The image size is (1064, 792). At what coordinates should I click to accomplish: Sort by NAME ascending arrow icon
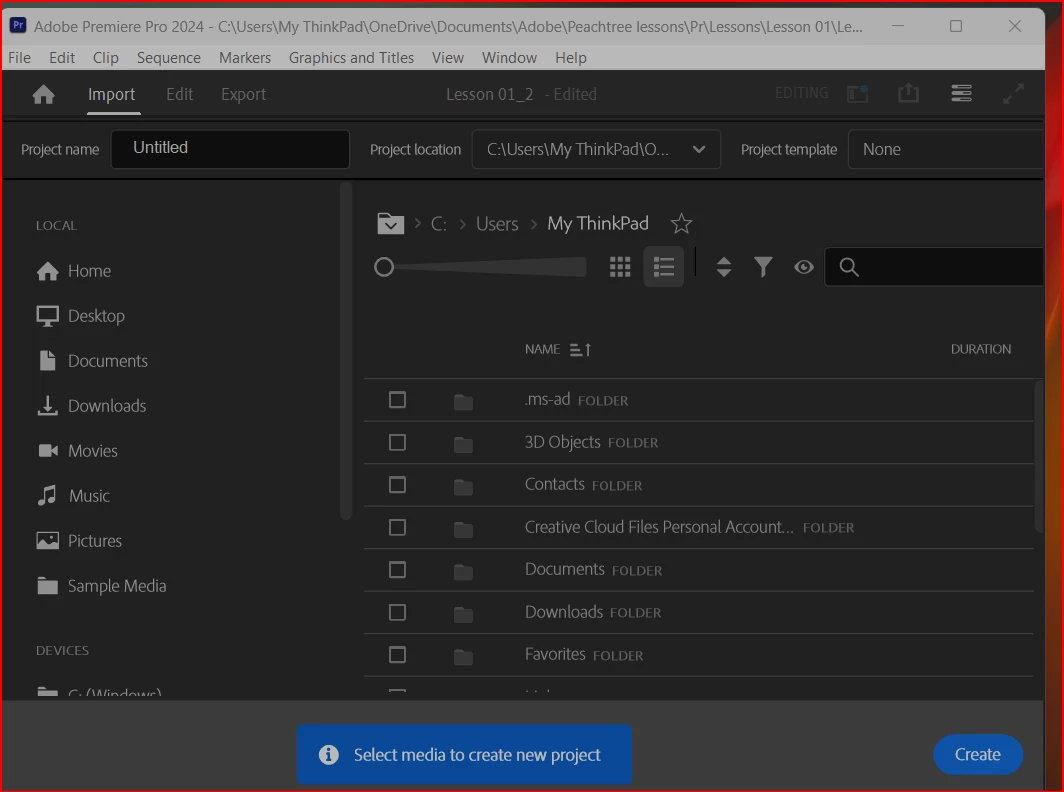click(x=580, y=350)
